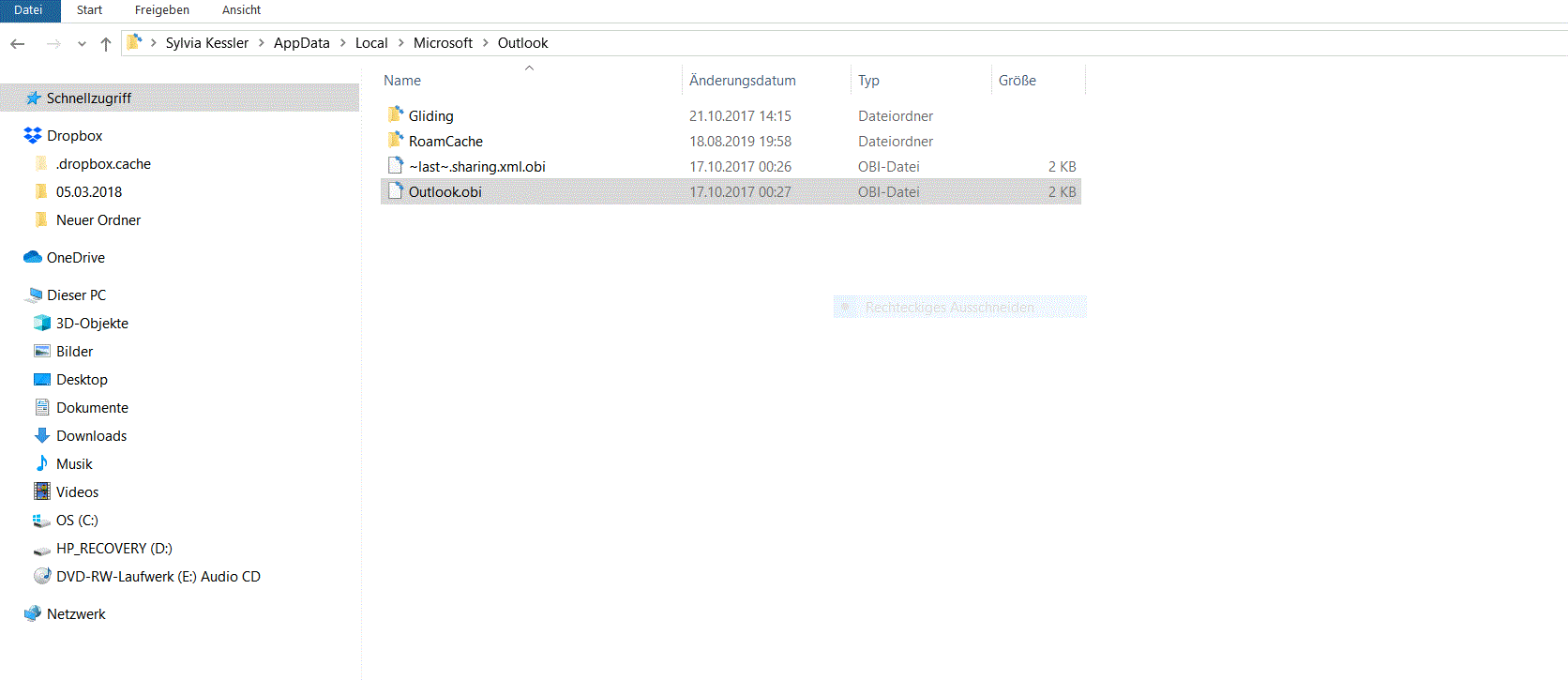1568x680 pixels.
Task: Click the HP_RECOVERY (D:) drive icon
Action: (x=42, y=550)
